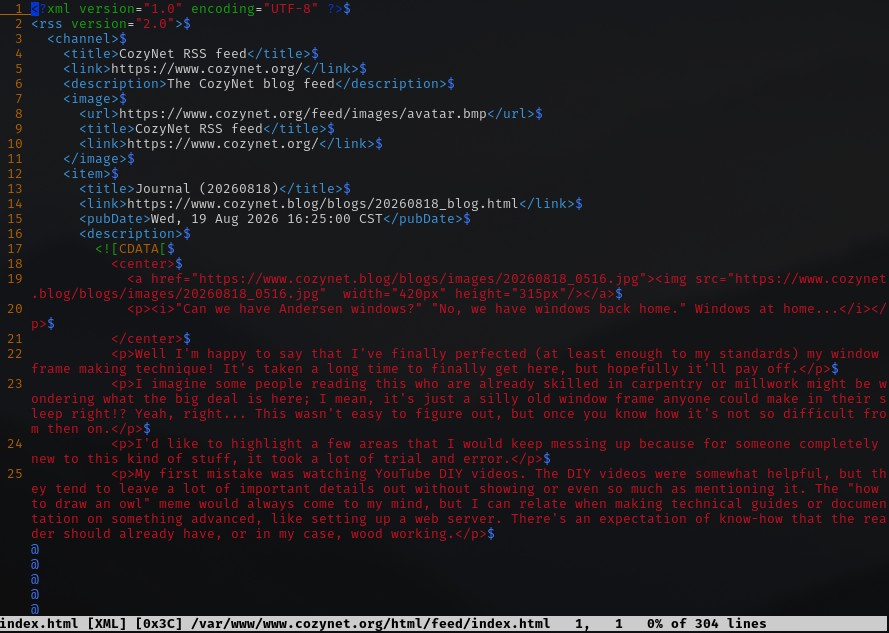This screenshot has width=889, height=633.
Task: Click 'Journal (20260818)' title text
Action: click(x=207, y=189)
